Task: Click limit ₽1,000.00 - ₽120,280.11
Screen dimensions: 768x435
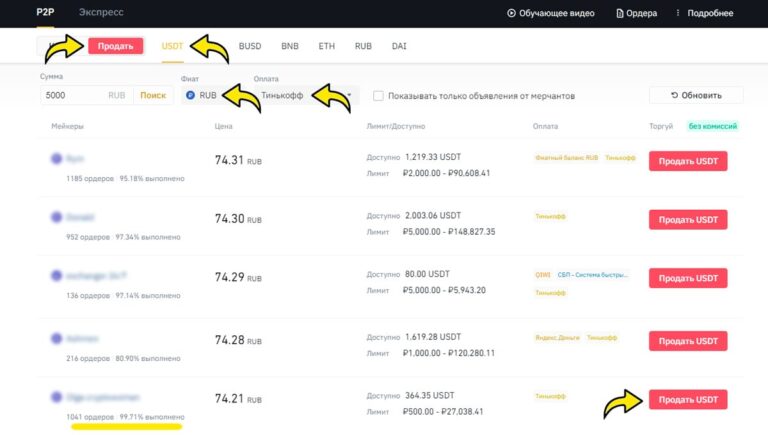Action: (449, 353)
